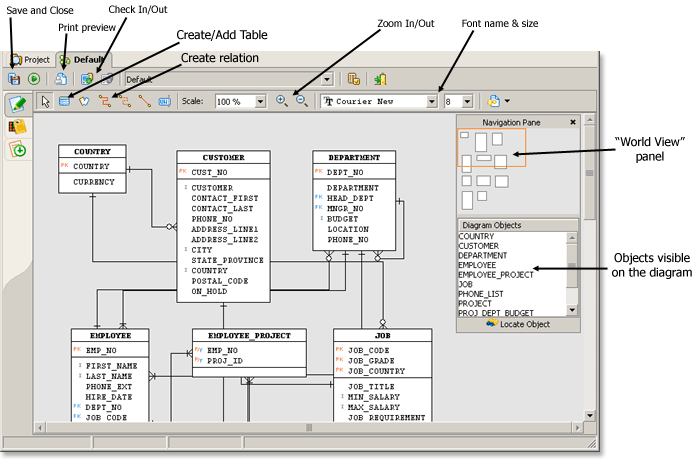The image size is (700, 460).
Task: Open the Default combo box dropdown arrow
Action: [327, 79]
